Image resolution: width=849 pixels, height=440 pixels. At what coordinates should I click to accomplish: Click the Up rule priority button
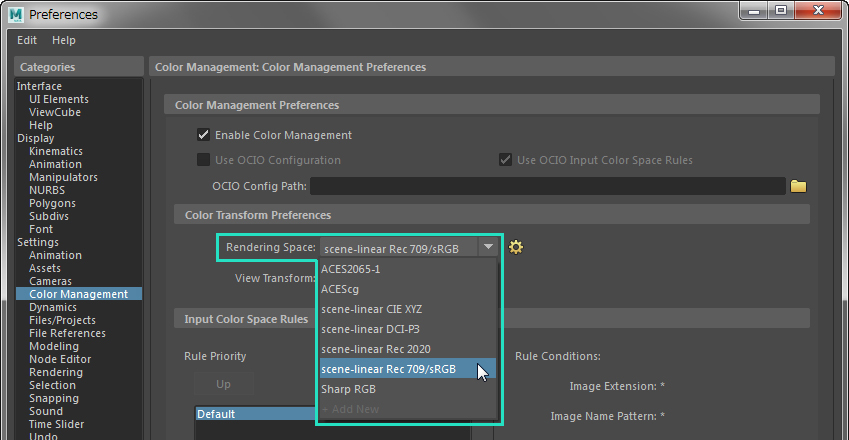click(x=224, y=384)
